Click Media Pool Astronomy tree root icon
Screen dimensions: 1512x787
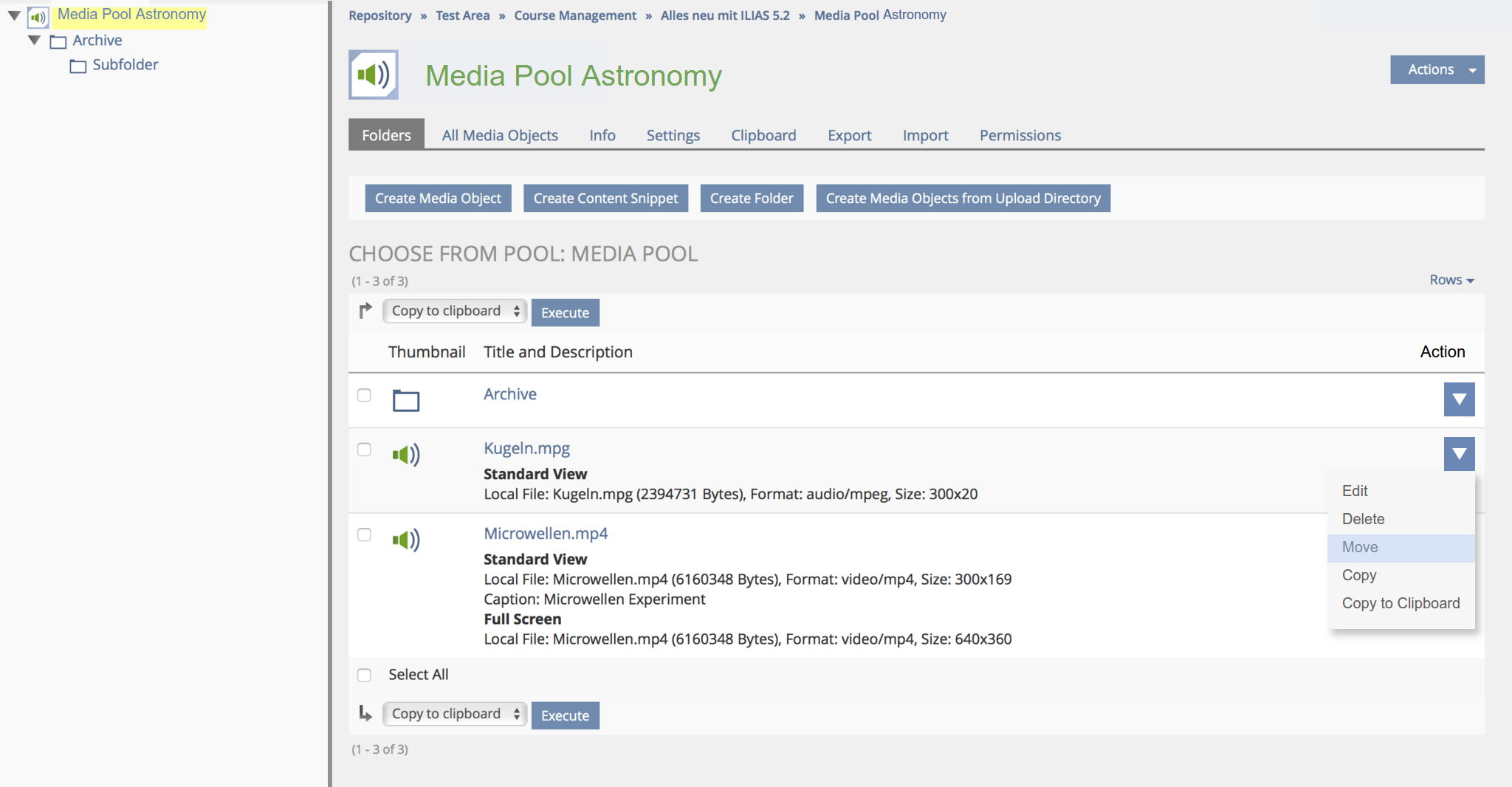pos(38,16)
